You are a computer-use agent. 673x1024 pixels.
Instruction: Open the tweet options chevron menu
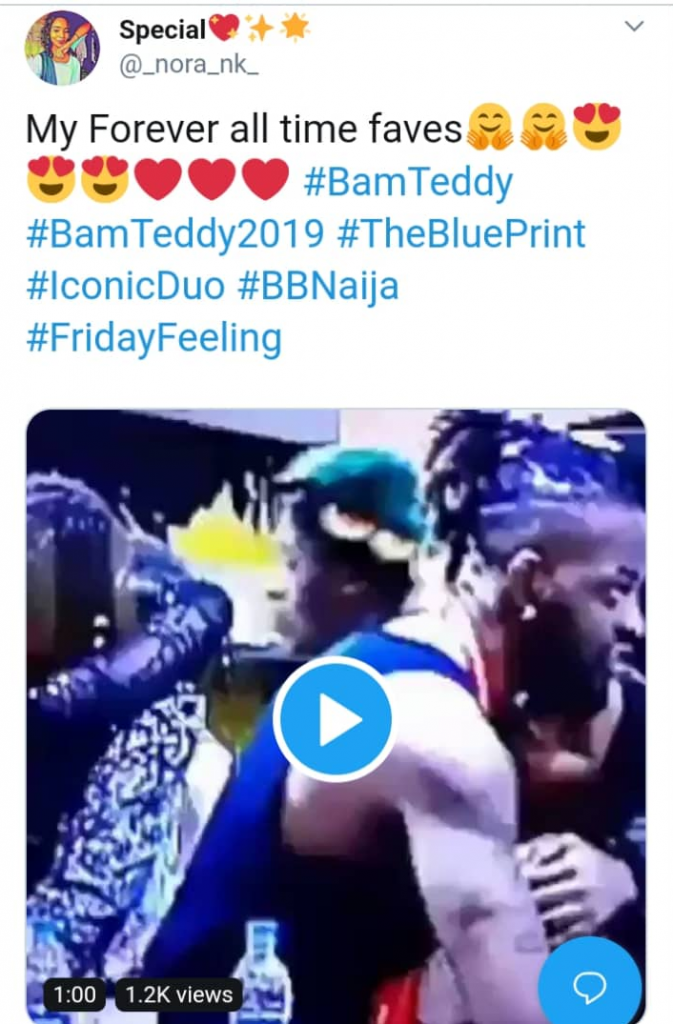point(634,27)
